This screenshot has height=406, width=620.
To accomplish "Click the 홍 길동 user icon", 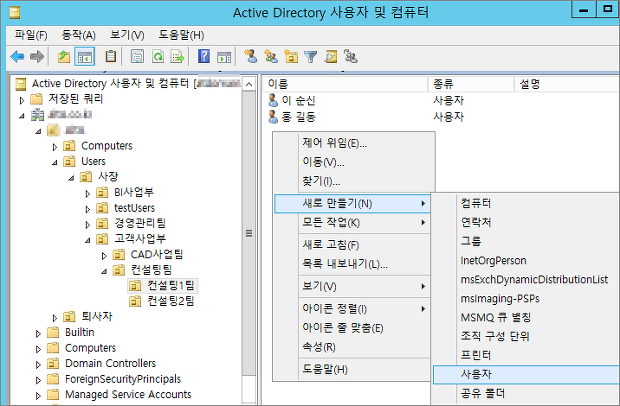I will (273, 117).
